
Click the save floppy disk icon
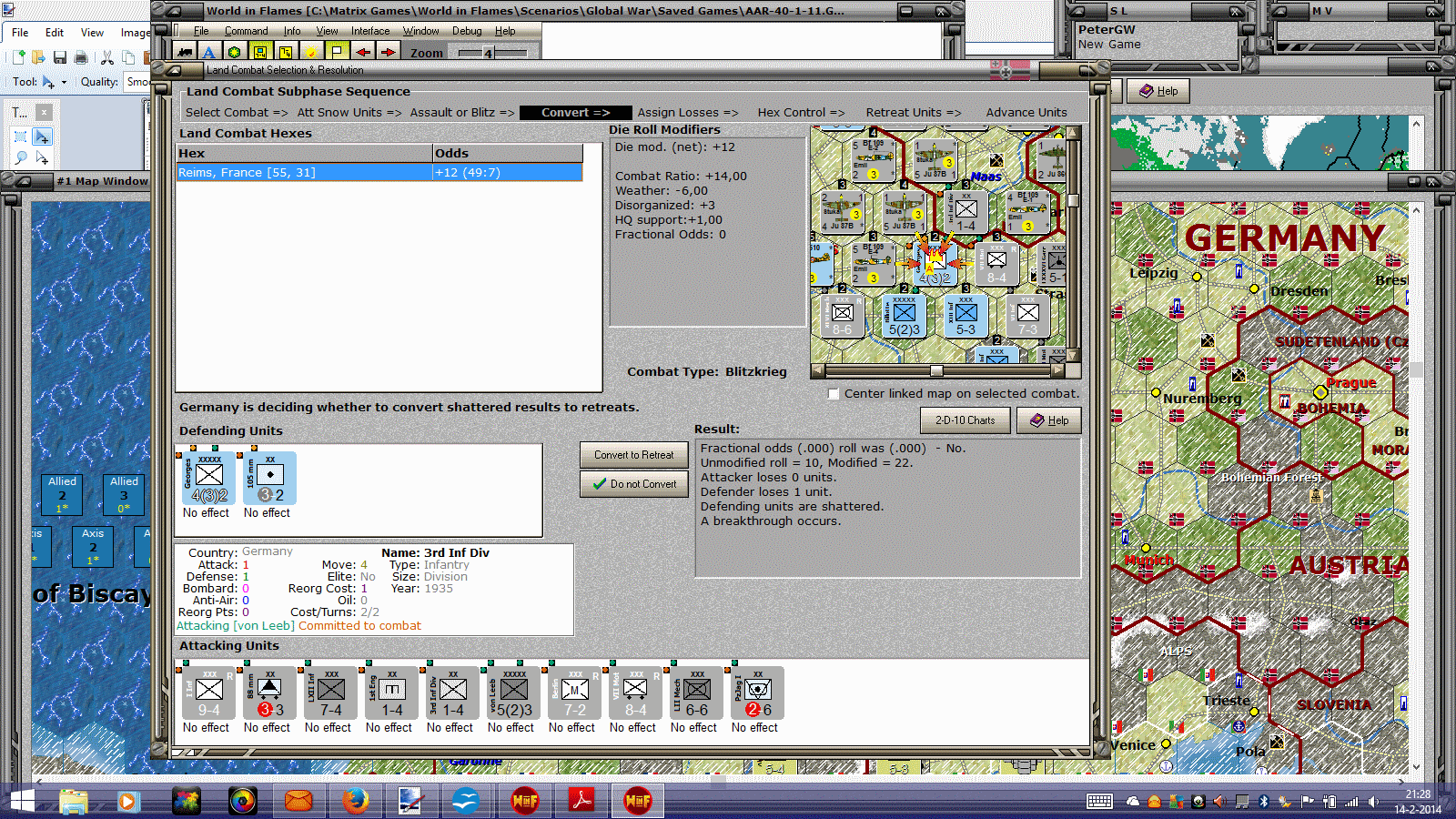[60, 57]
